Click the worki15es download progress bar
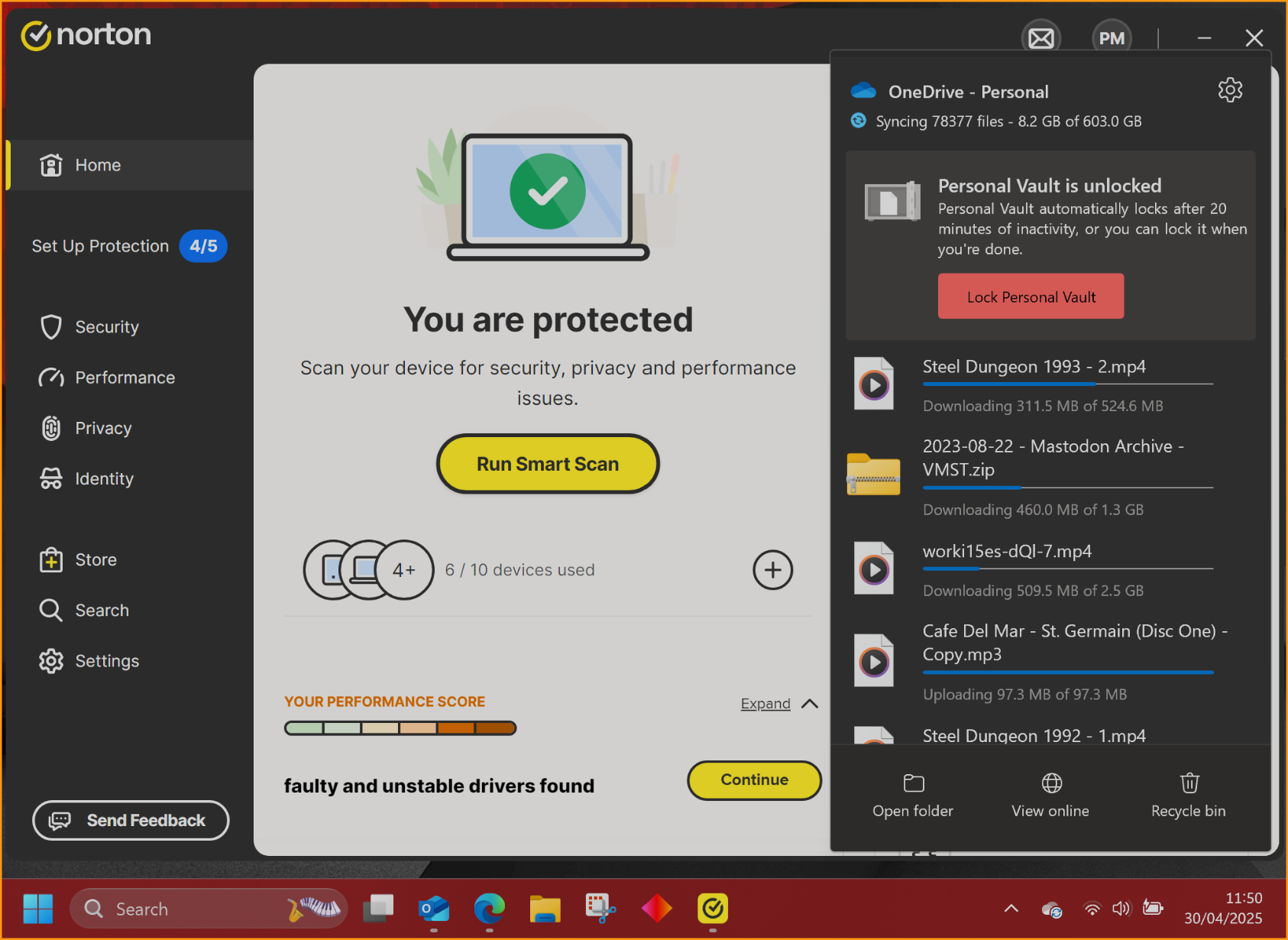 point(1068,569)
